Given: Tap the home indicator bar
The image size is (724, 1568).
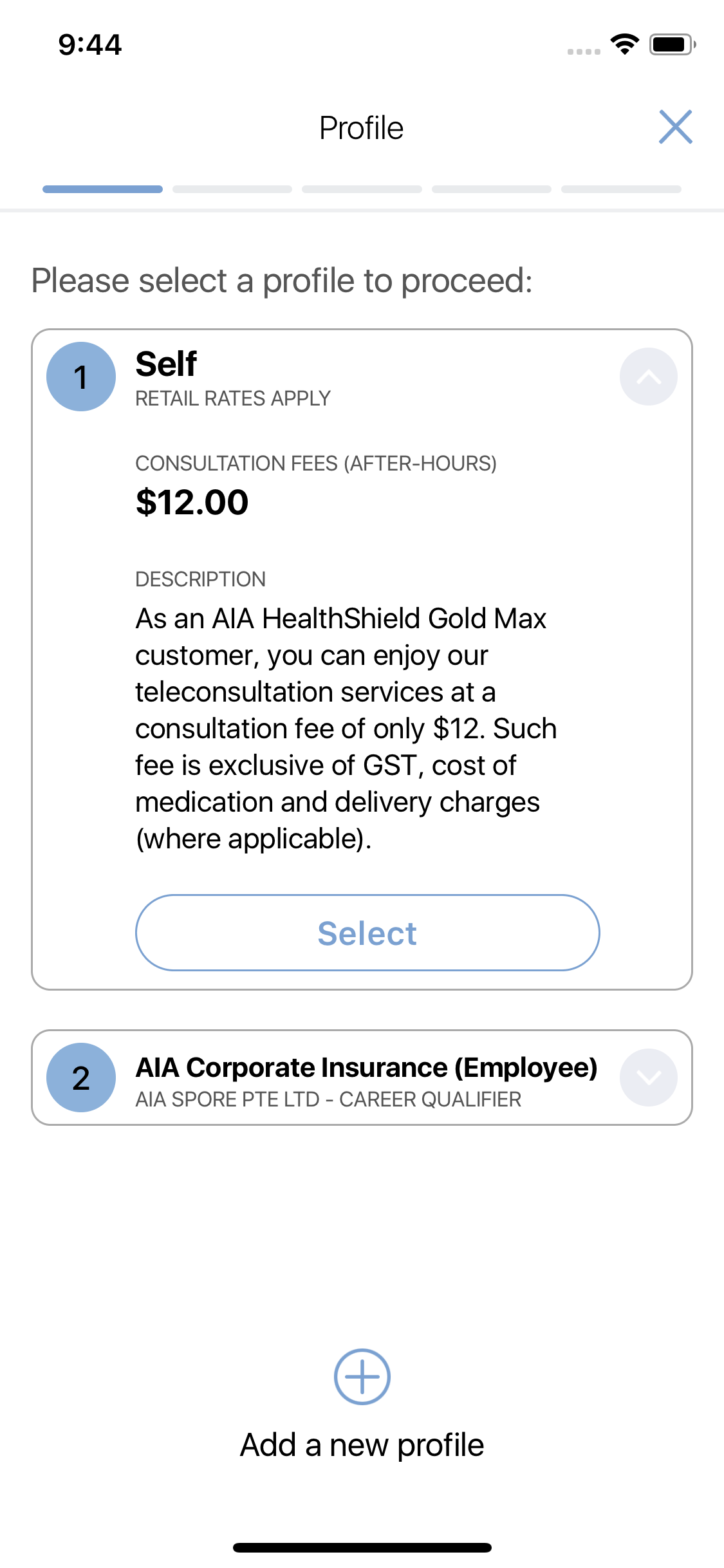Looking at the screenshot, I should coord(362,1547).
